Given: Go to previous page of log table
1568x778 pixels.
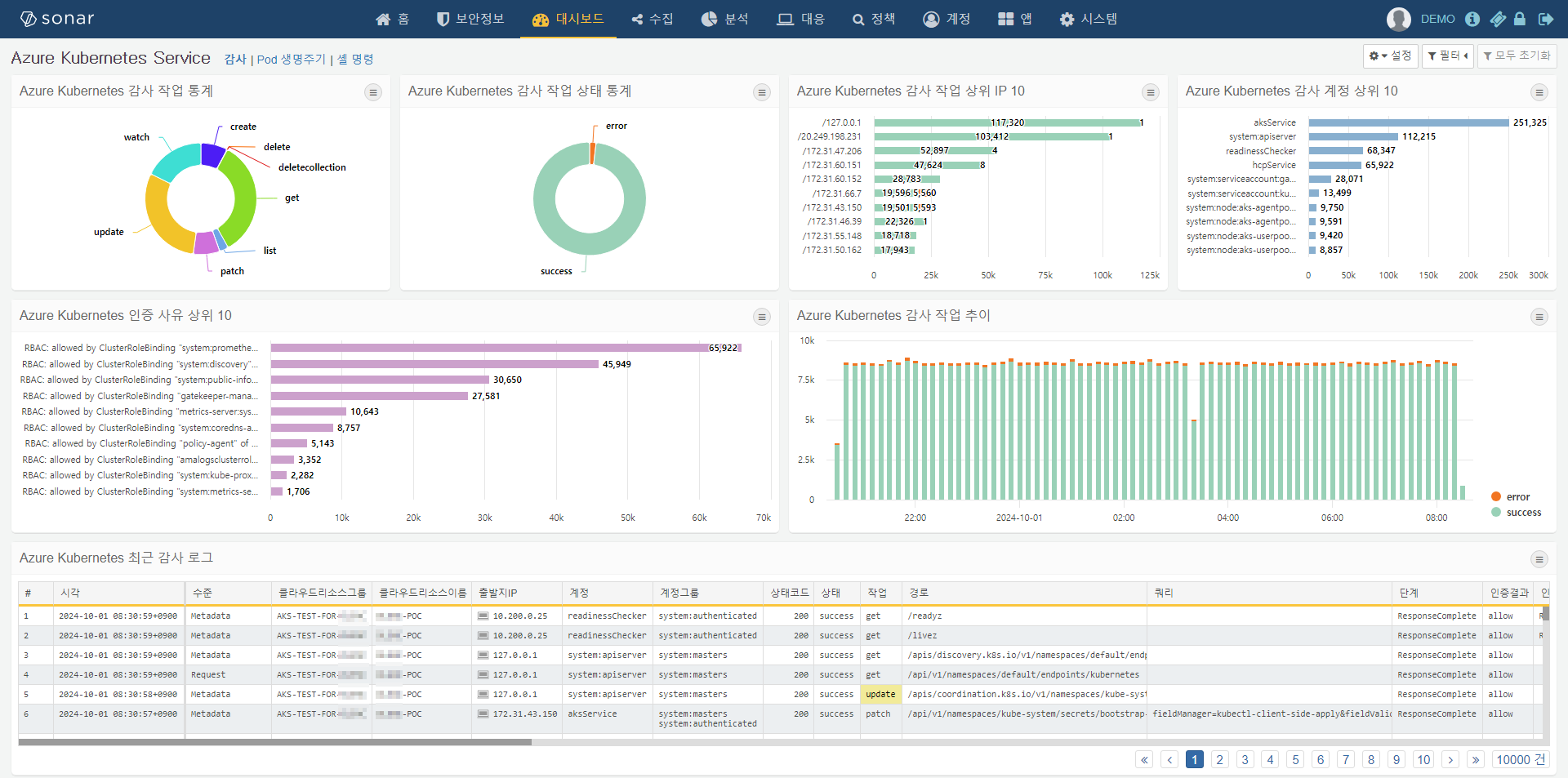Looking at the screenshot, I should [1169, 759].
